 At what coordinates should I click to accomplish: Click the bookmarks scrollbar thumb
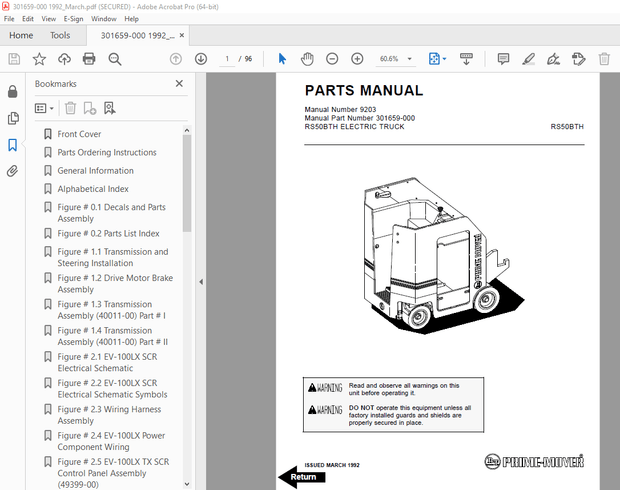point(187,183)
